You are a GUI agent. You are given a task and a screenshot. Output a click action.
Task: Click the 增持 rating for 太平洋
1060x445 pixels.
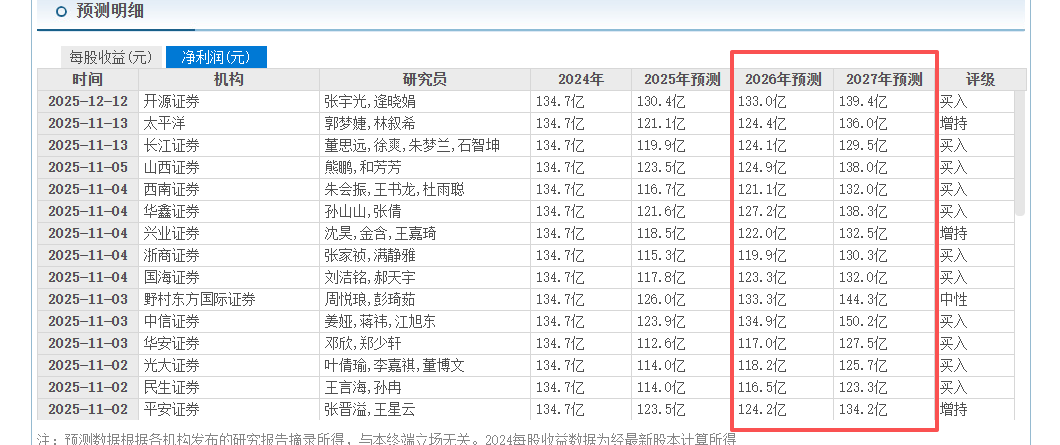coord(954,124)
